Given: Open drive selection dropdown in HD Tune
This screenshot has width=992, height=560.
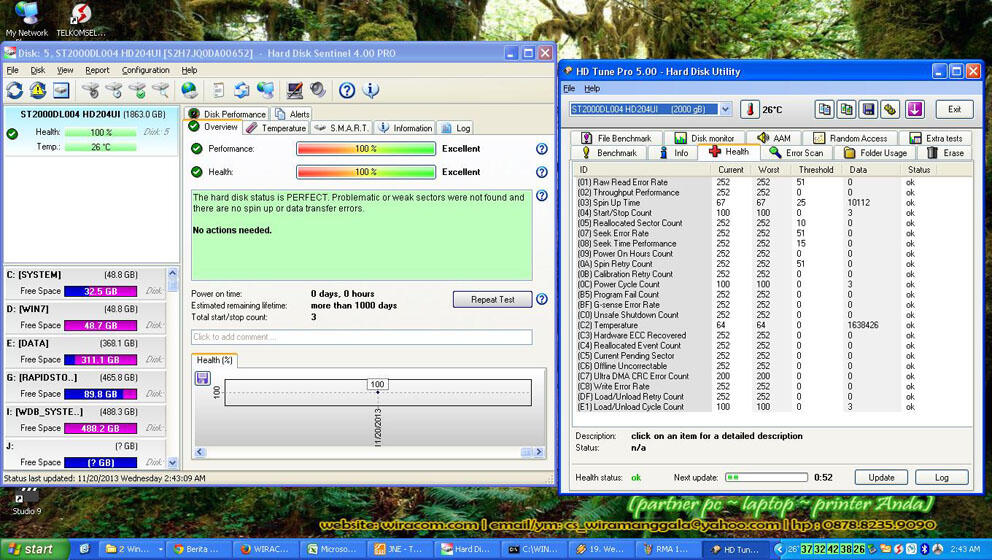Looking at the screenshot, I should coord(726,109).
